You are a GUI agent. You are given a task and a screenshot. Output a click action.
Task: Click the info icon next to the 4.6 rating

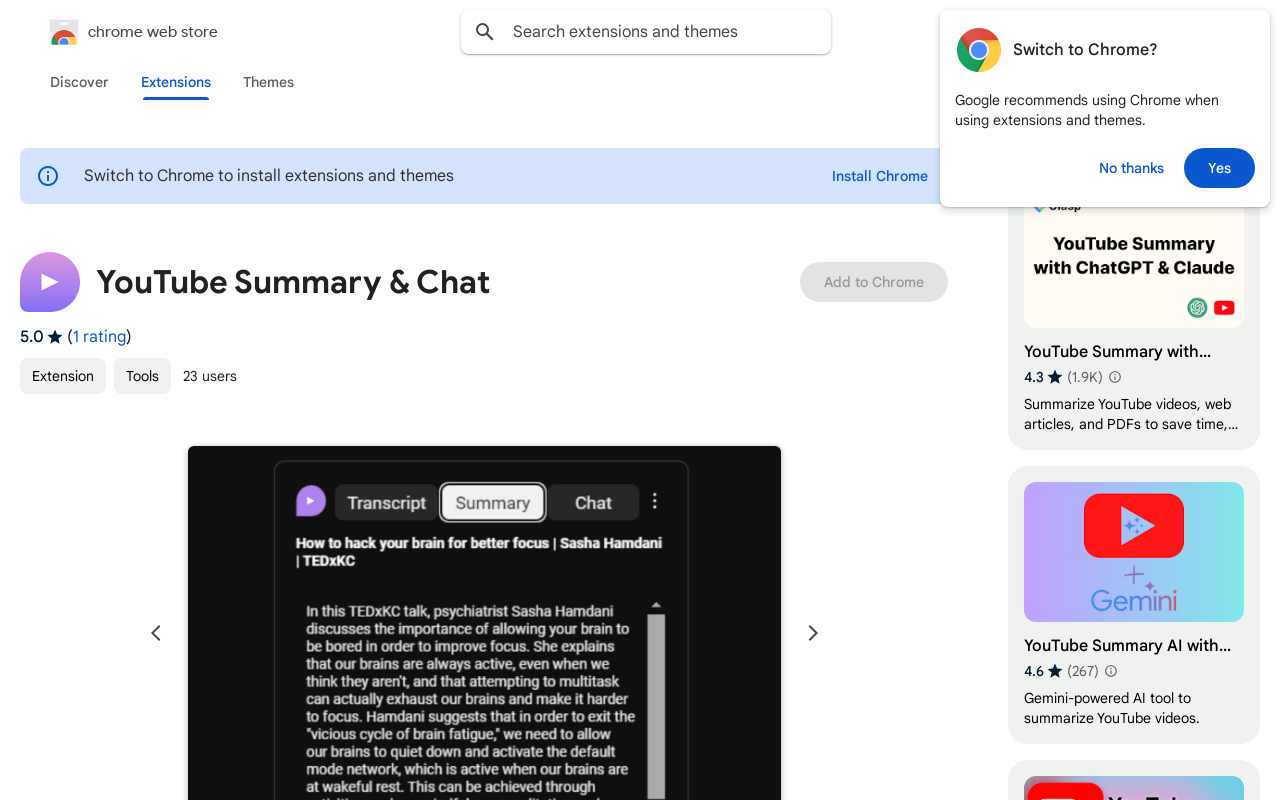(x=1110, y=671)
